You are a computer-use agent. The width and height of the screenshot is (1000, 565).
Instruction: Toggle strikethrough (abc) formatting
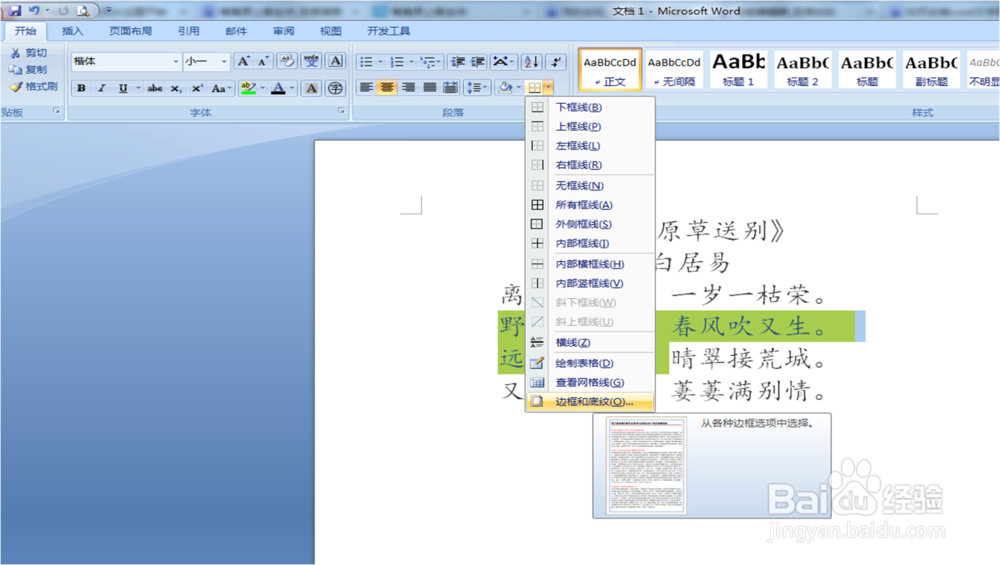[154, 88]
